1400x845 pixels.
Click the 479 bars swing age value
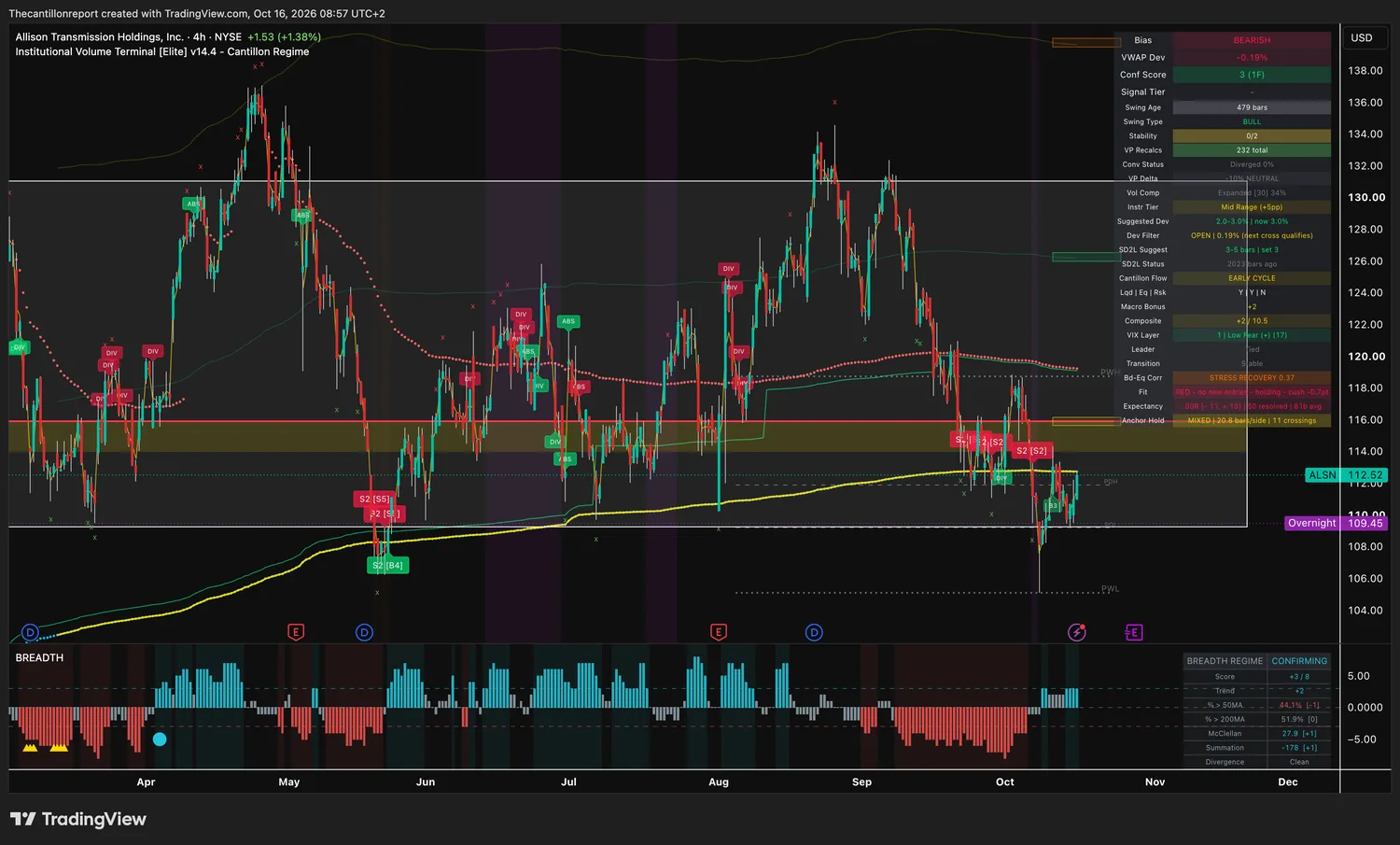(x=1252, y=107)
